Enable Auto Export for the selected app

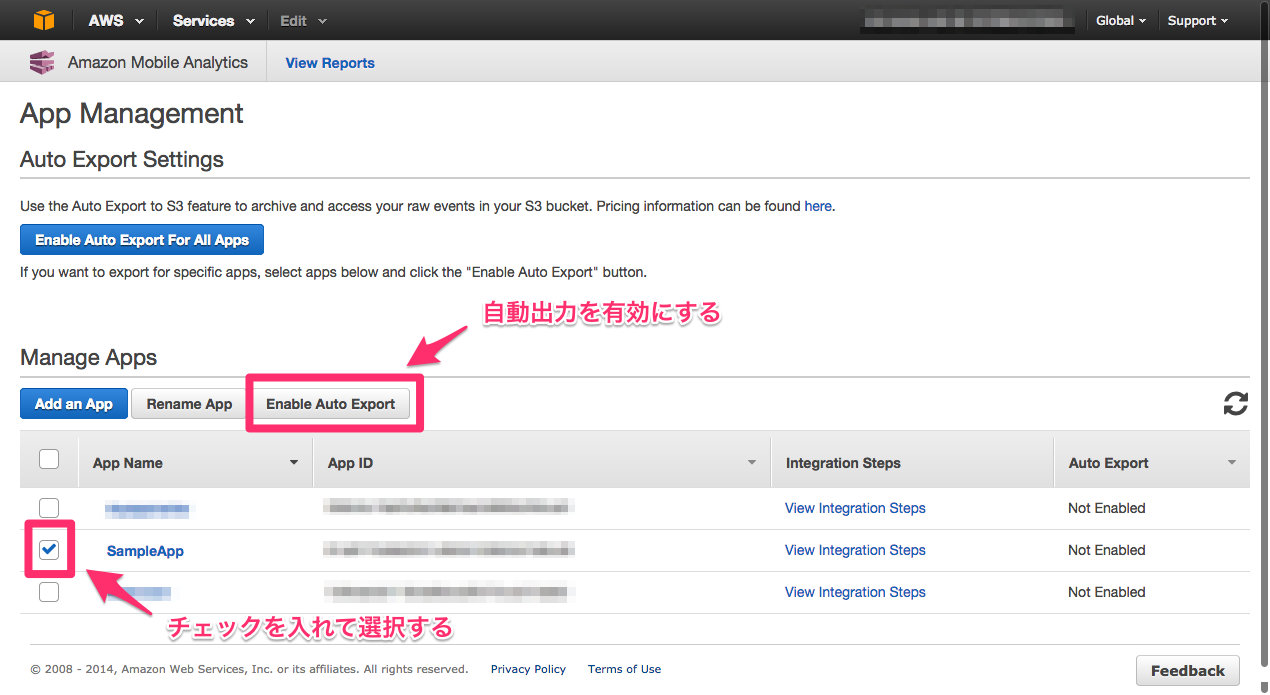pos(332,403)
